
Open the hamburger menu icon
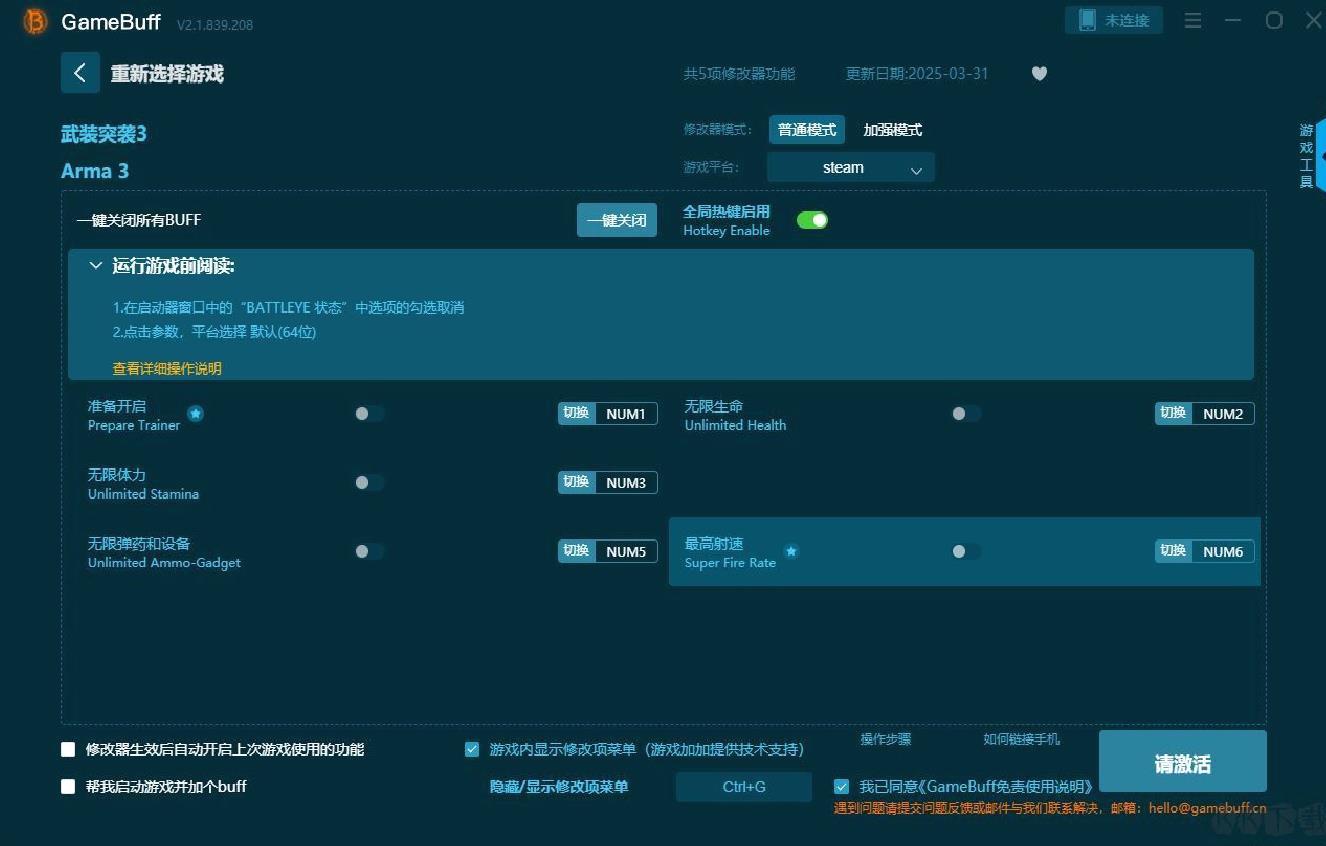[1193, 20]
